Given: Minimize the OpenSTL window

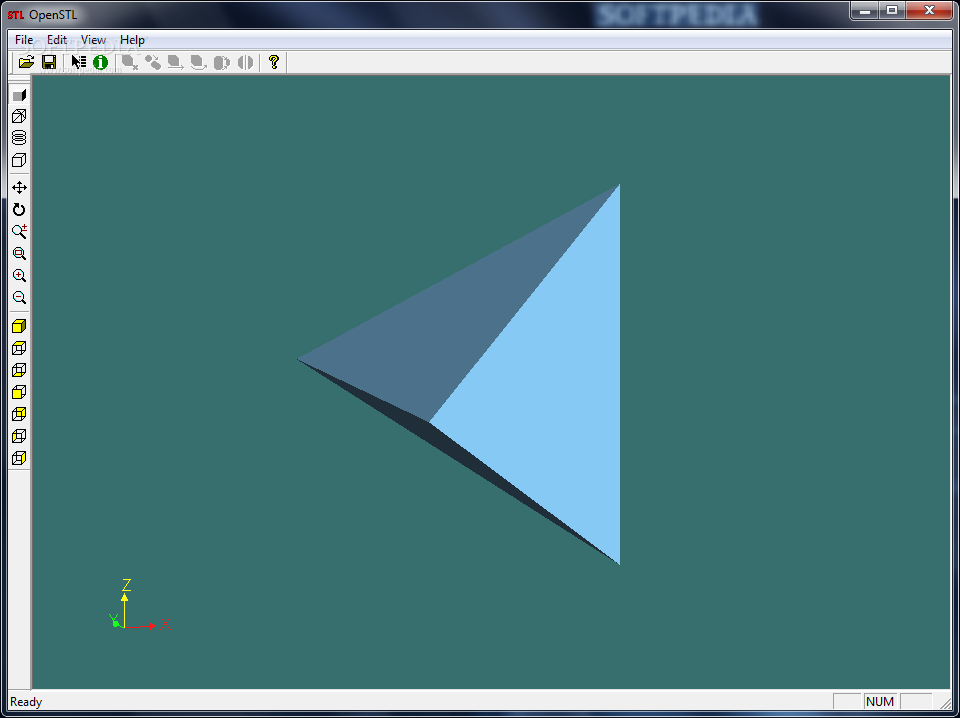Looking at the screenshot, I should (864, 10).
